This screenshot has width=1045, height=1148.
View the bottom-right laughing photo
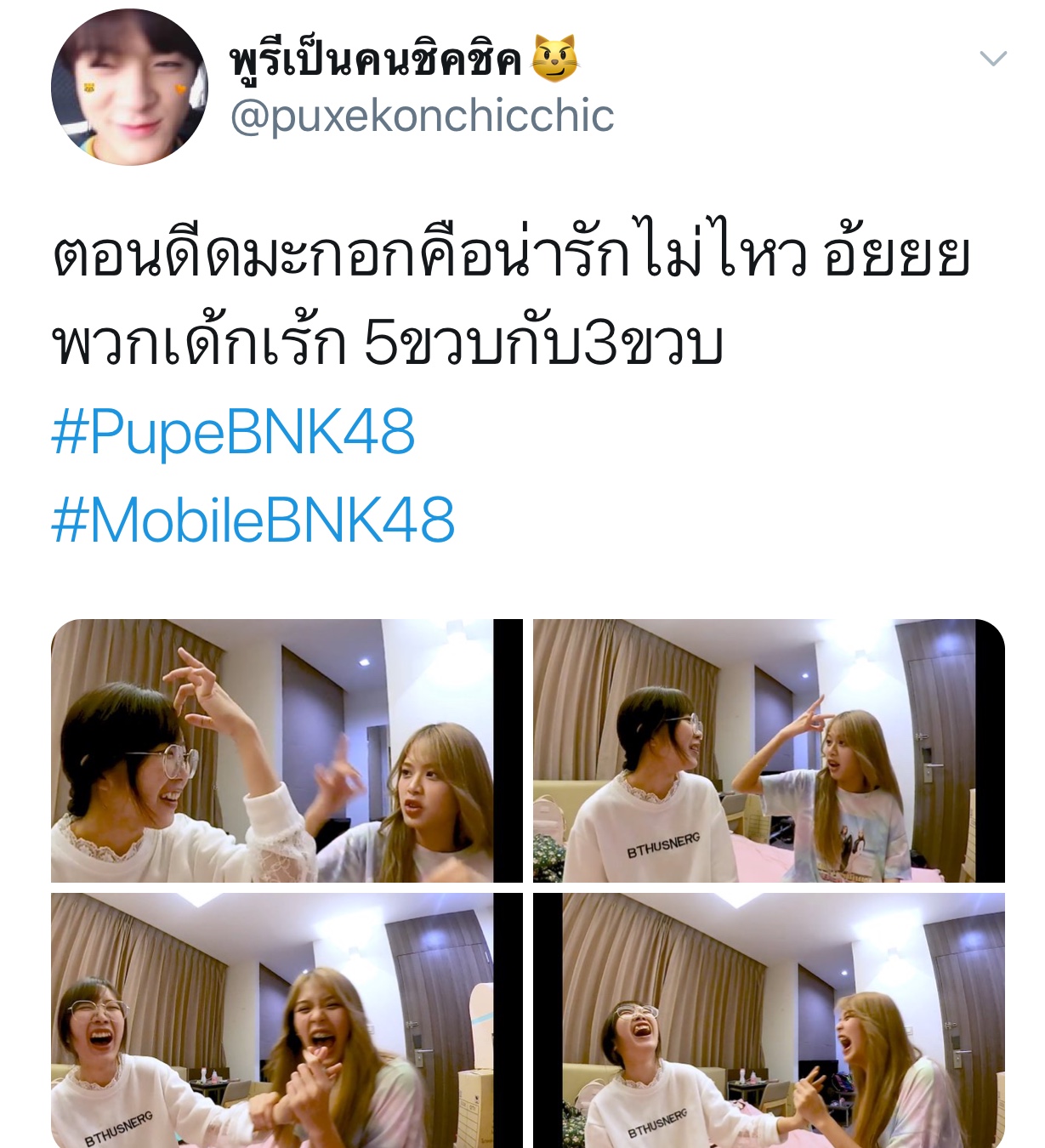point(769,1020)
